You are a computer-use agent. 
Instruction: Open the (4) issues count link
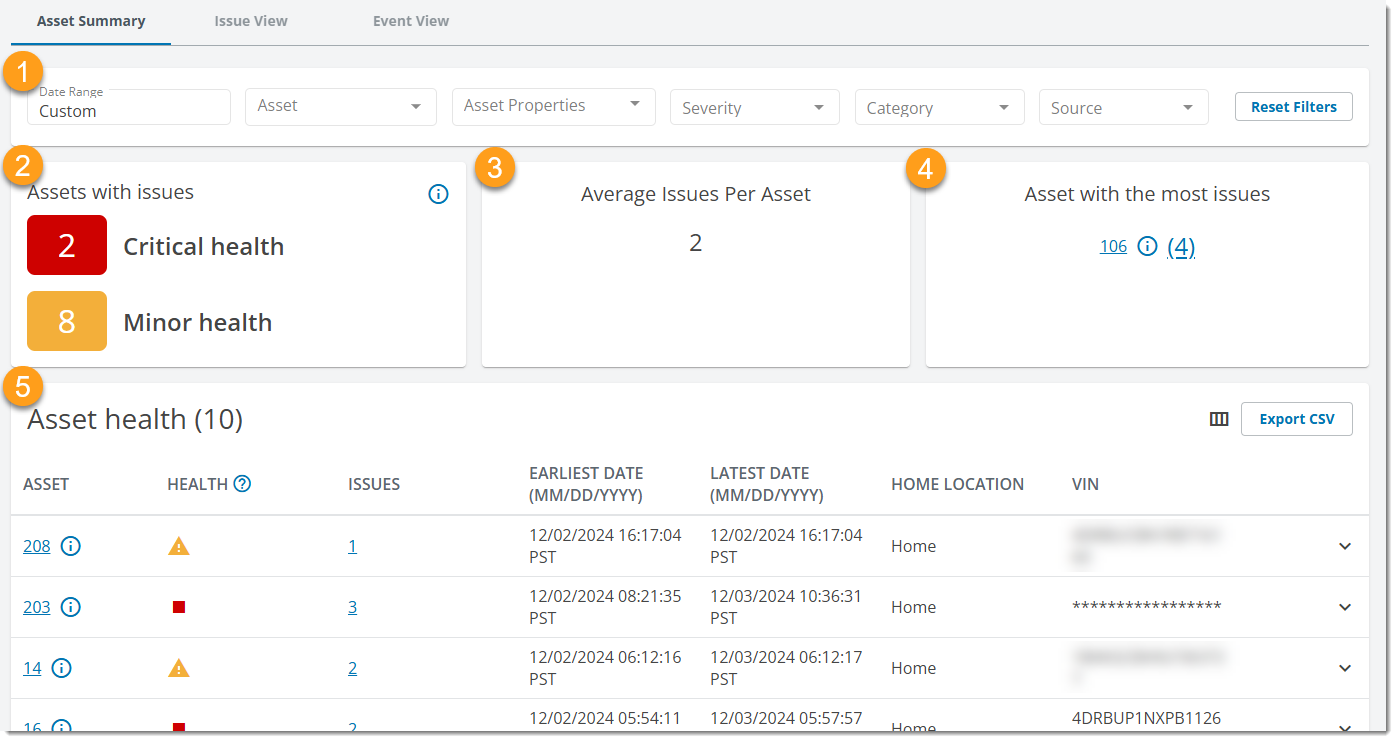[x=1181, y=247]
